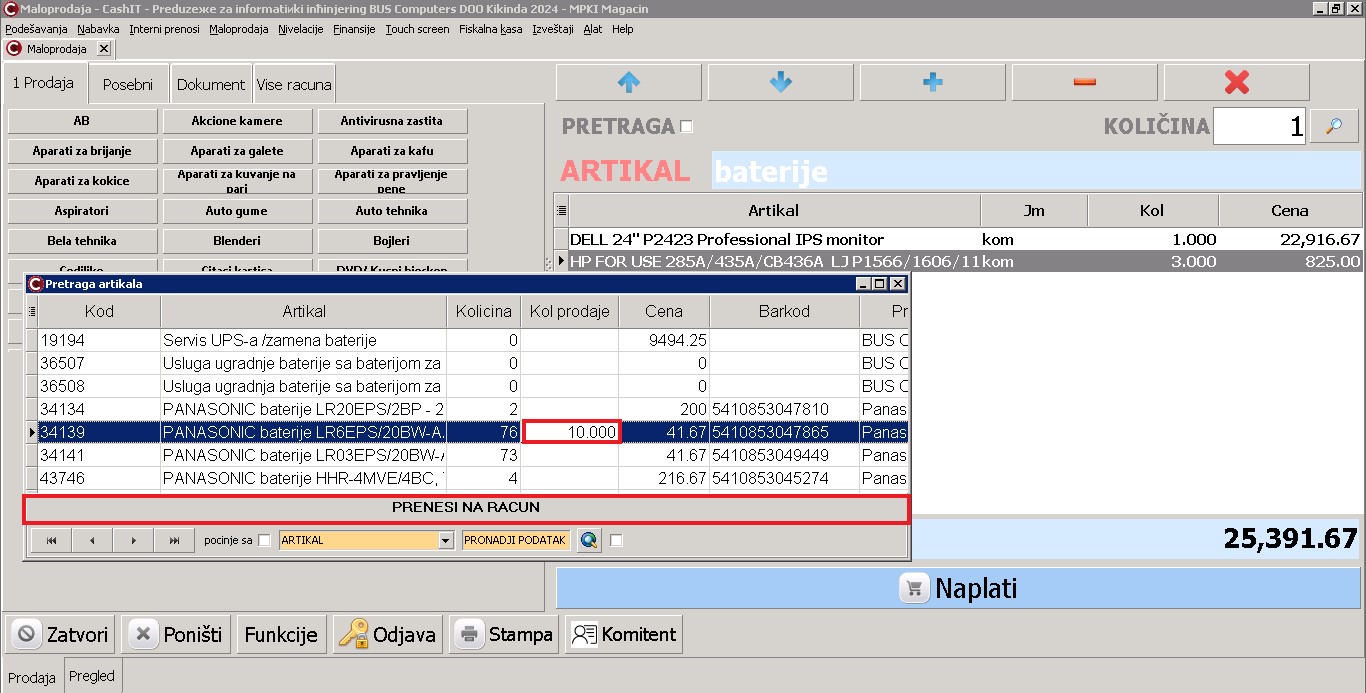1366x693 pixels.
Task: Select the Bela tehnika category
Action: 82,241
